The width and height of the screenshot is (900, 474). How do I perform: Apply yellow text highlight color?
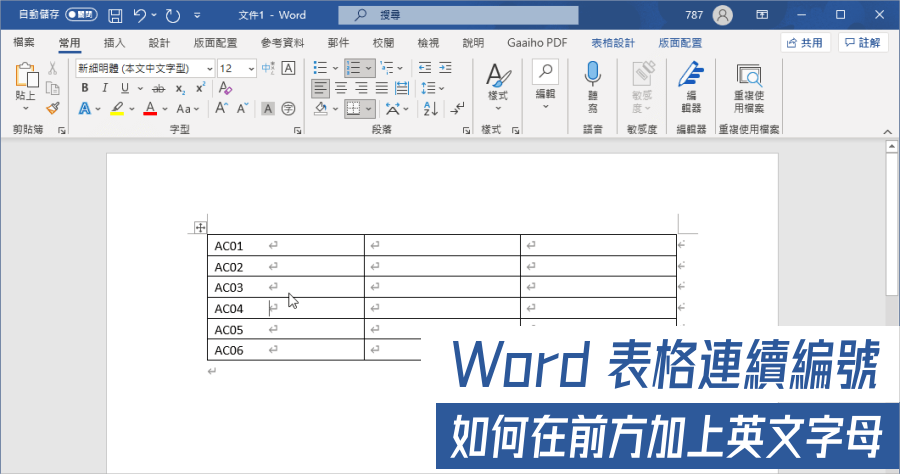117,108
